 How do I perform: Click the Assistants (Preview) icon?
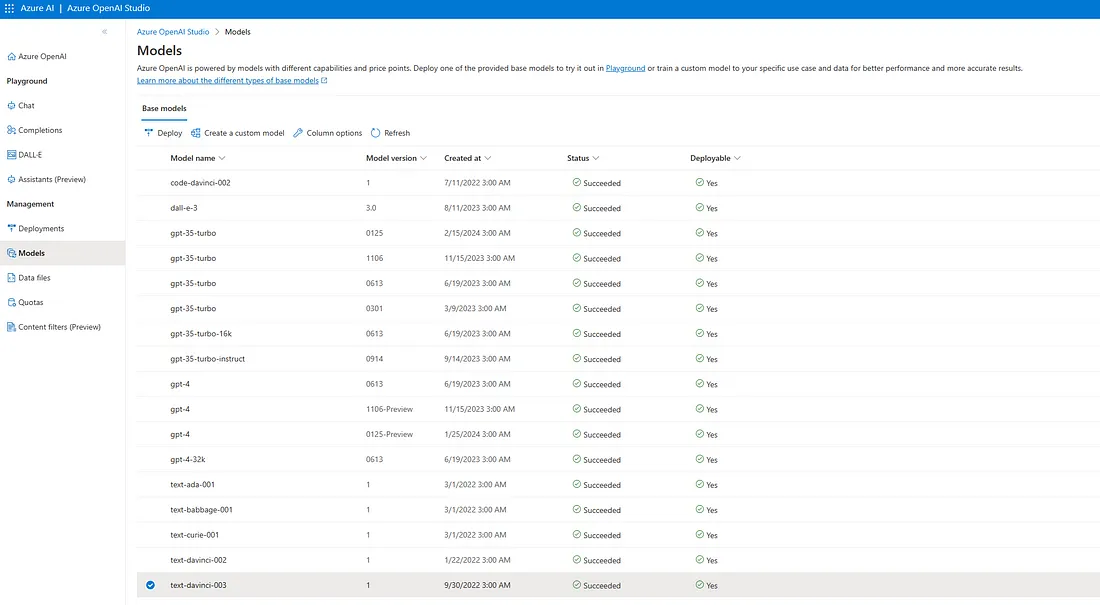(11, 179)
